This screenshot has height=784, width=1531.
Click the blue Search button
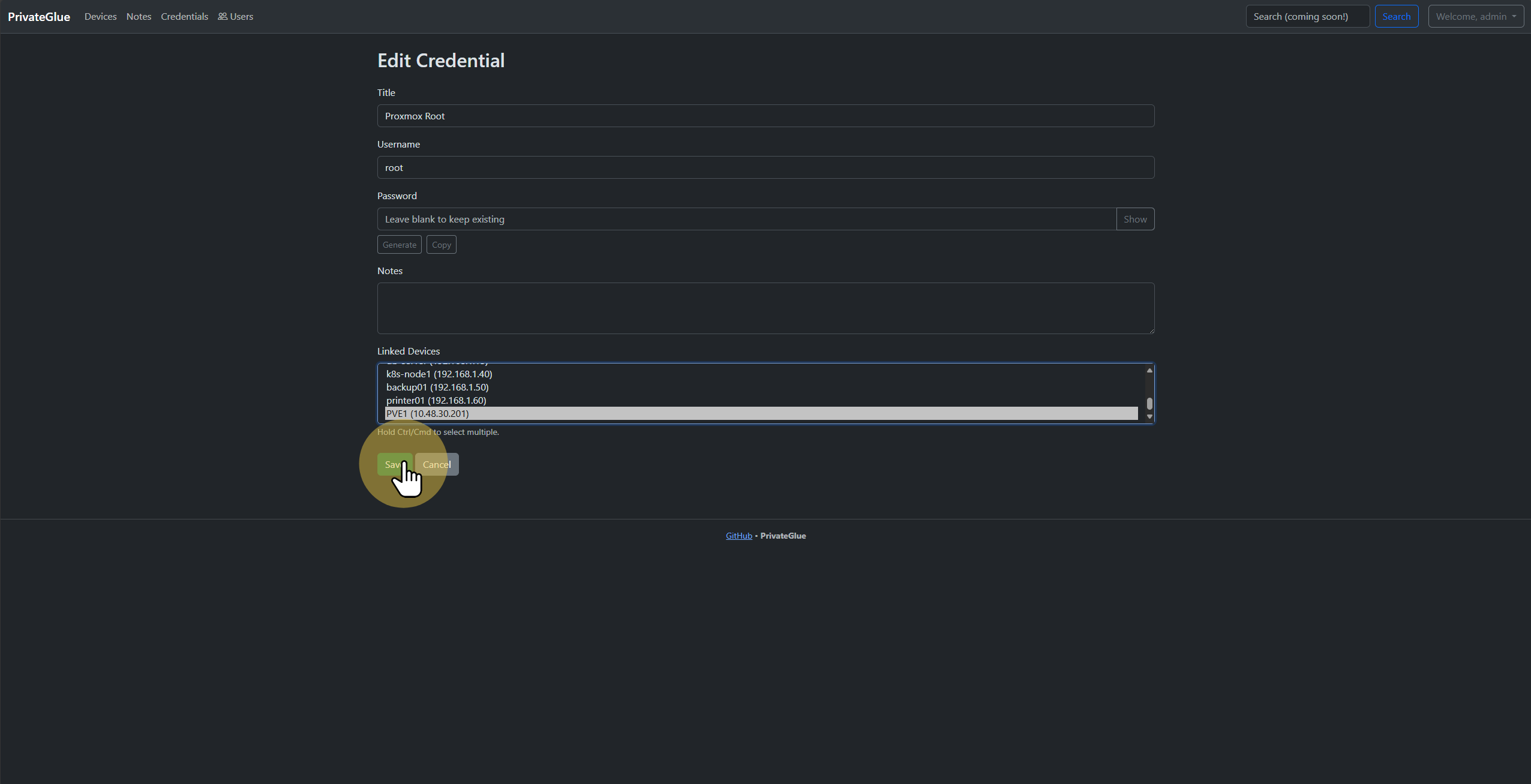point(1396,17)
